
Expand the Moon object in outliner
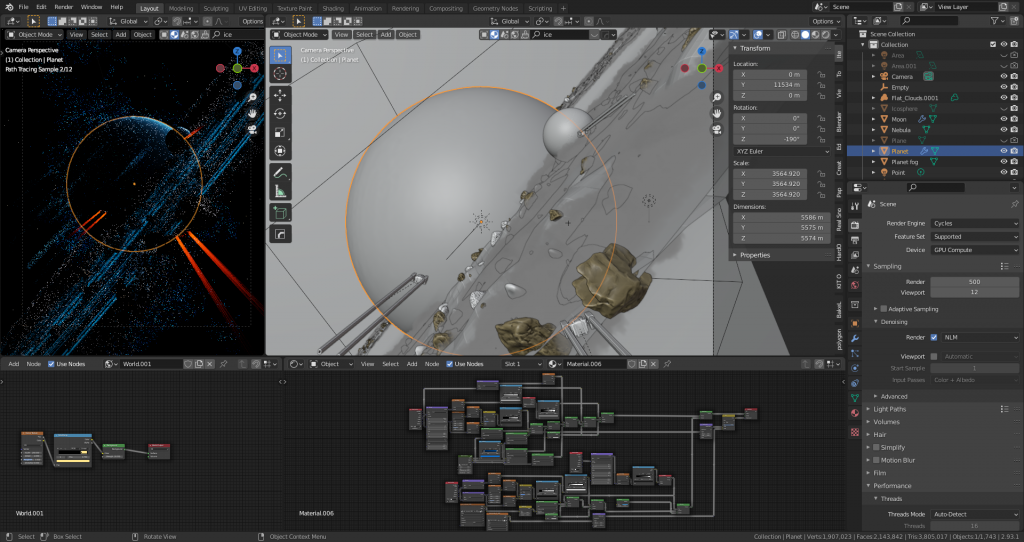tap(874, 119)
